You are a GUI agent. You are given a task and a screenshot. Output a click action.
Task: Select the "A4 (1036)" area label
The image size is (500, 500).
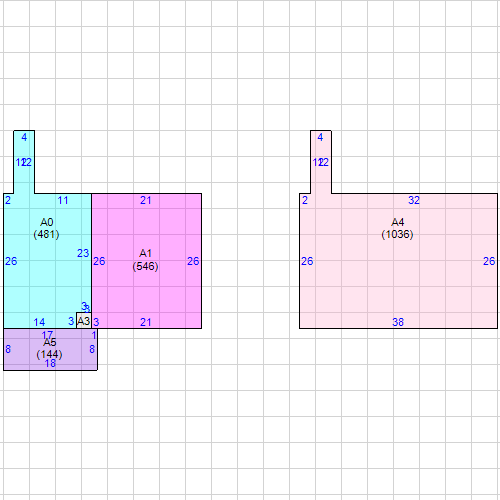click(397, 228)
